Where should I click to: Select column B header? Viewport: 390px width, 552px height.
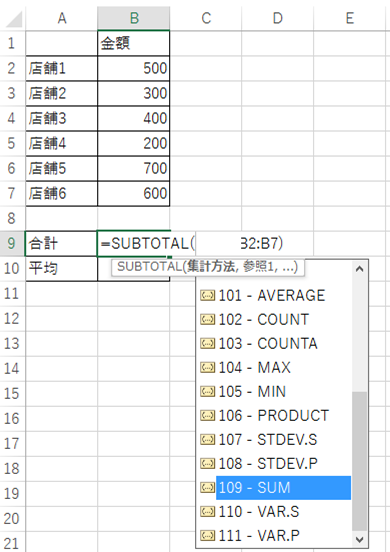(x=134, y=18)
